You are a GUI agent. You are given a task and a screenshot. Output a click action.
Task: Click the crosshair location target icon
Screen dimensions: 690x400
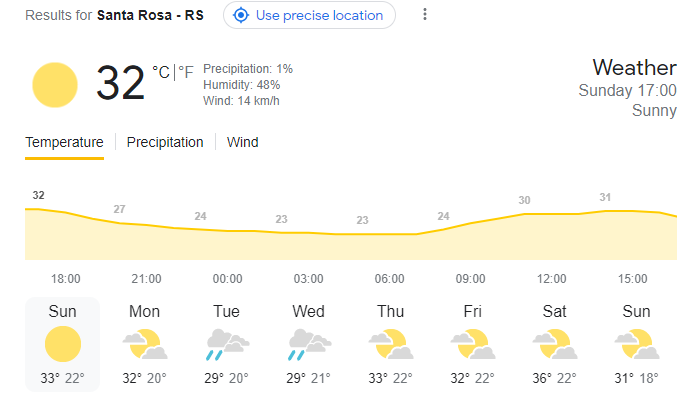pos(241,15)
